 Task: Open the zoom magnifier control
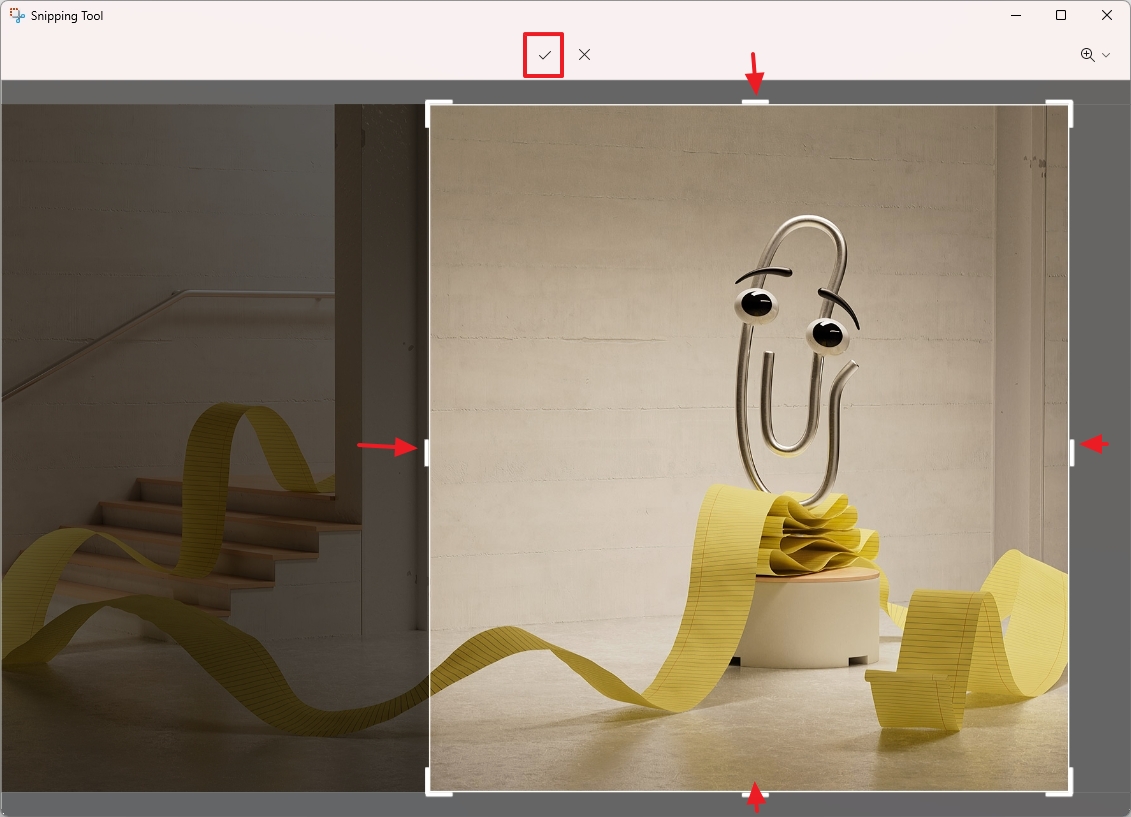pyautogui.click(x=1088, y=55)
